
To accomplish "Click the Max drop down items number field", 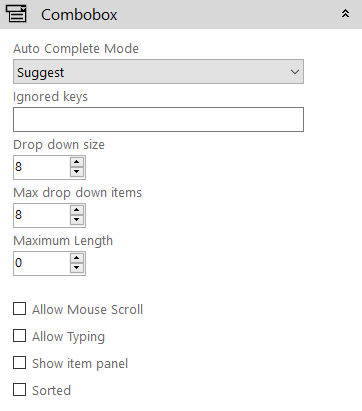I will pos(42,215).
